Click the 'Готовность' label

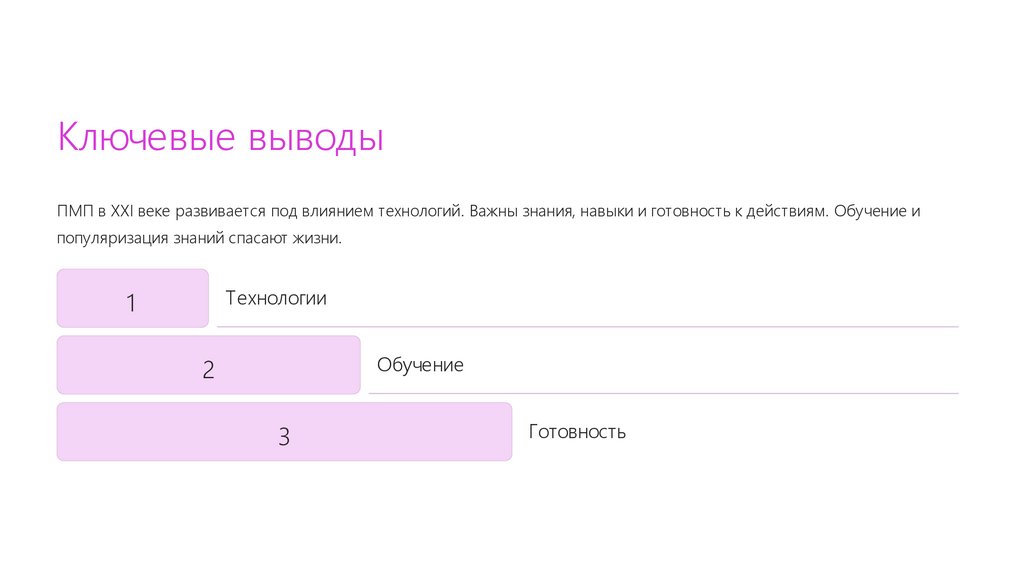[x=577, y=432]
